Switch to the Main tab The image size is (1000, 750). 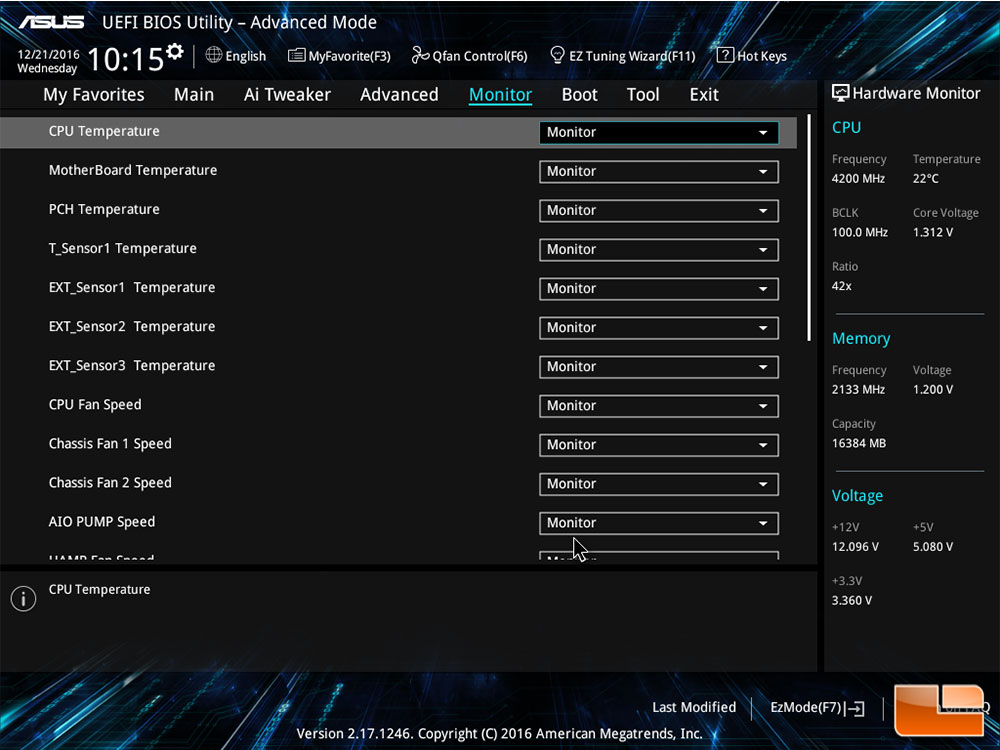[x=194, y=95]
